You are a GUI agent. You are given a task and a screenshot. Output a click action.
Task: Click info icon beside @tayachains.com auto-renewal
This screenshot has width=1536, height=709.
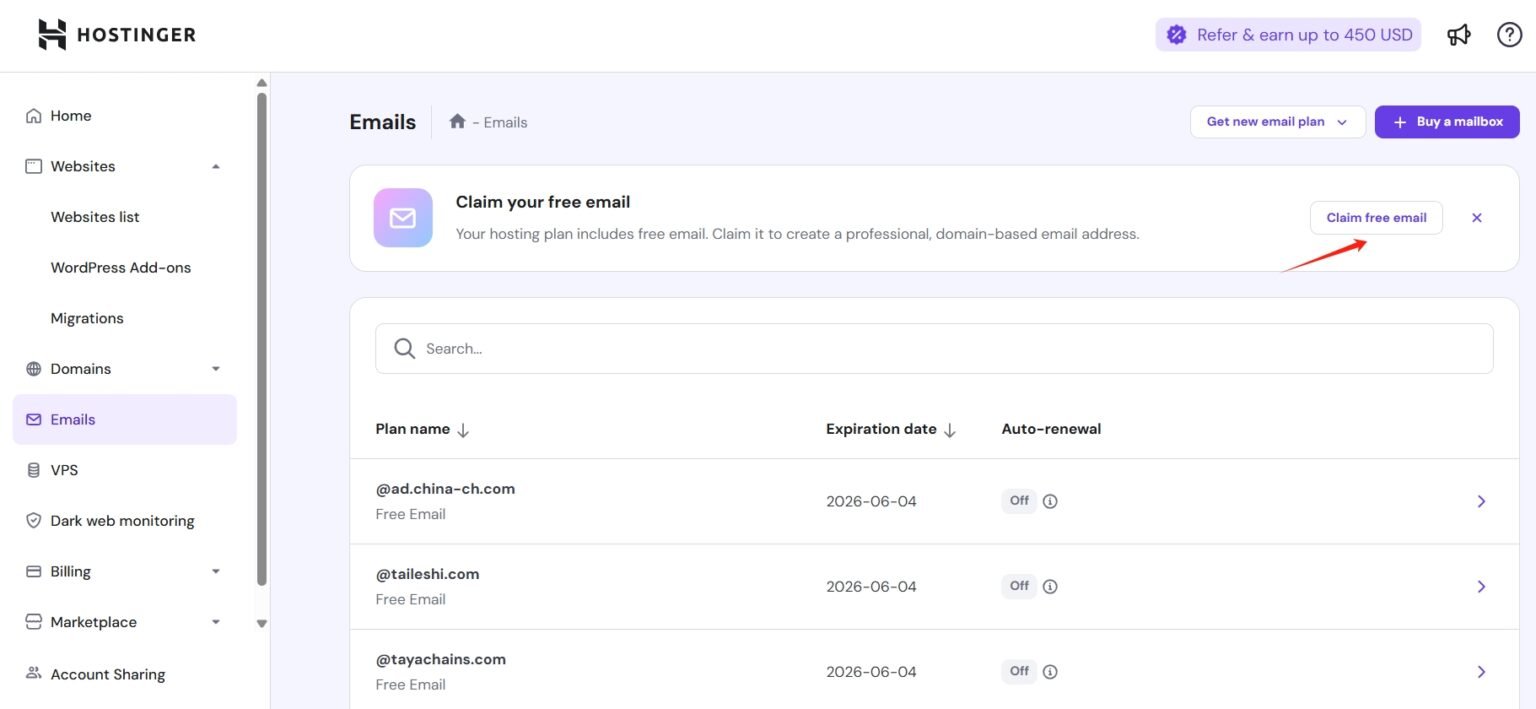(x=1050, y=671)
